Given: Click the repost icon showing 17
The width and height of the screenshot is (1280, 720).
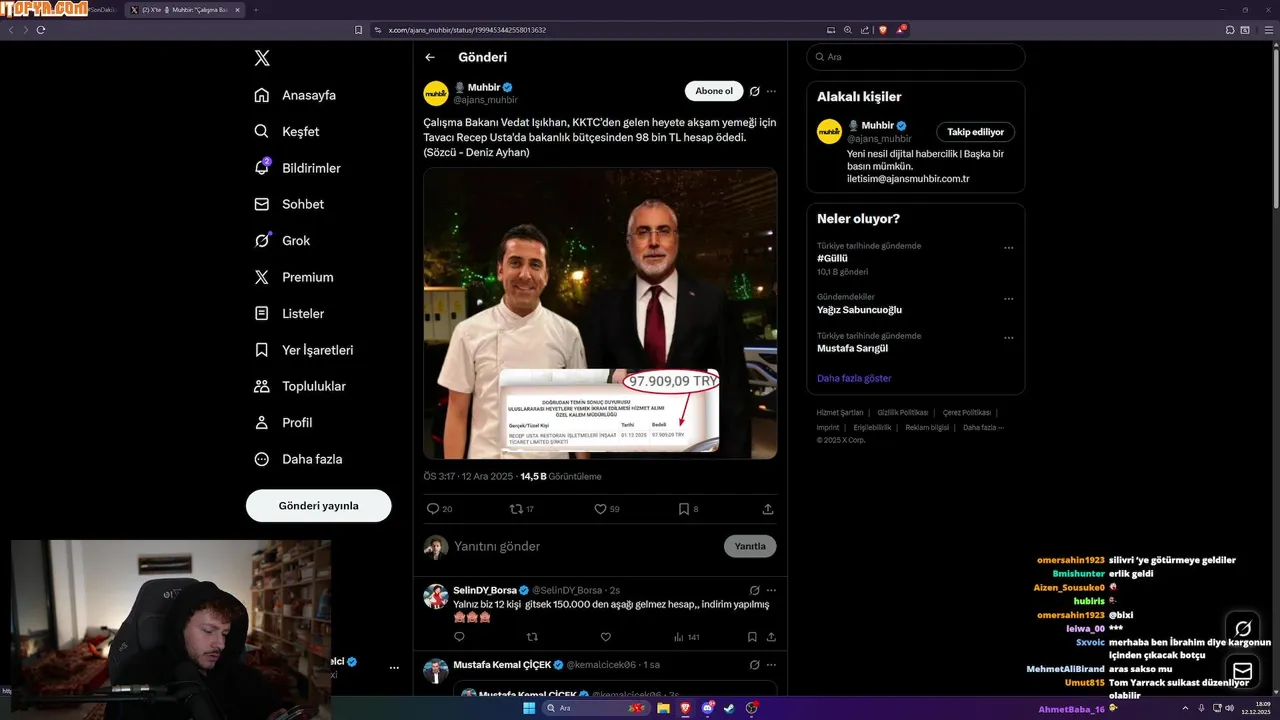Looking at the screenshot, I should pyautogui.click(x=516, y=509).
